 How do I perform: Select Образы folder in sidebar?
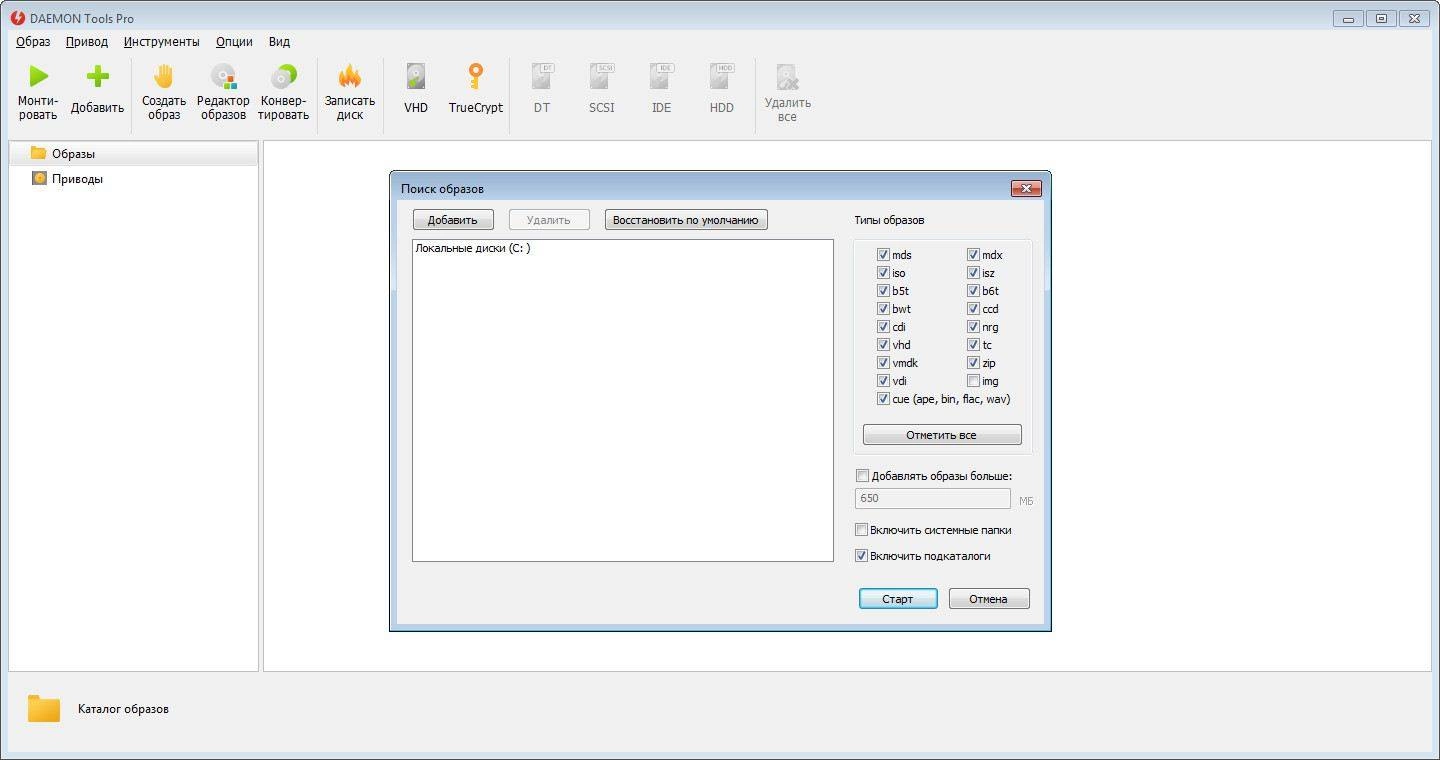click(x=133, y=153)
